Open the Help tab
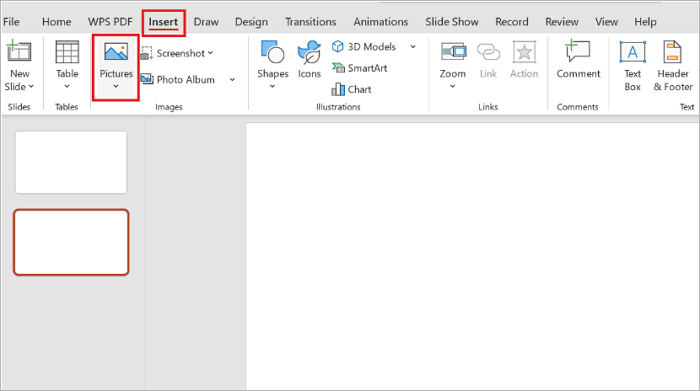This screenshot has width=700, height=391. (645, 21)
